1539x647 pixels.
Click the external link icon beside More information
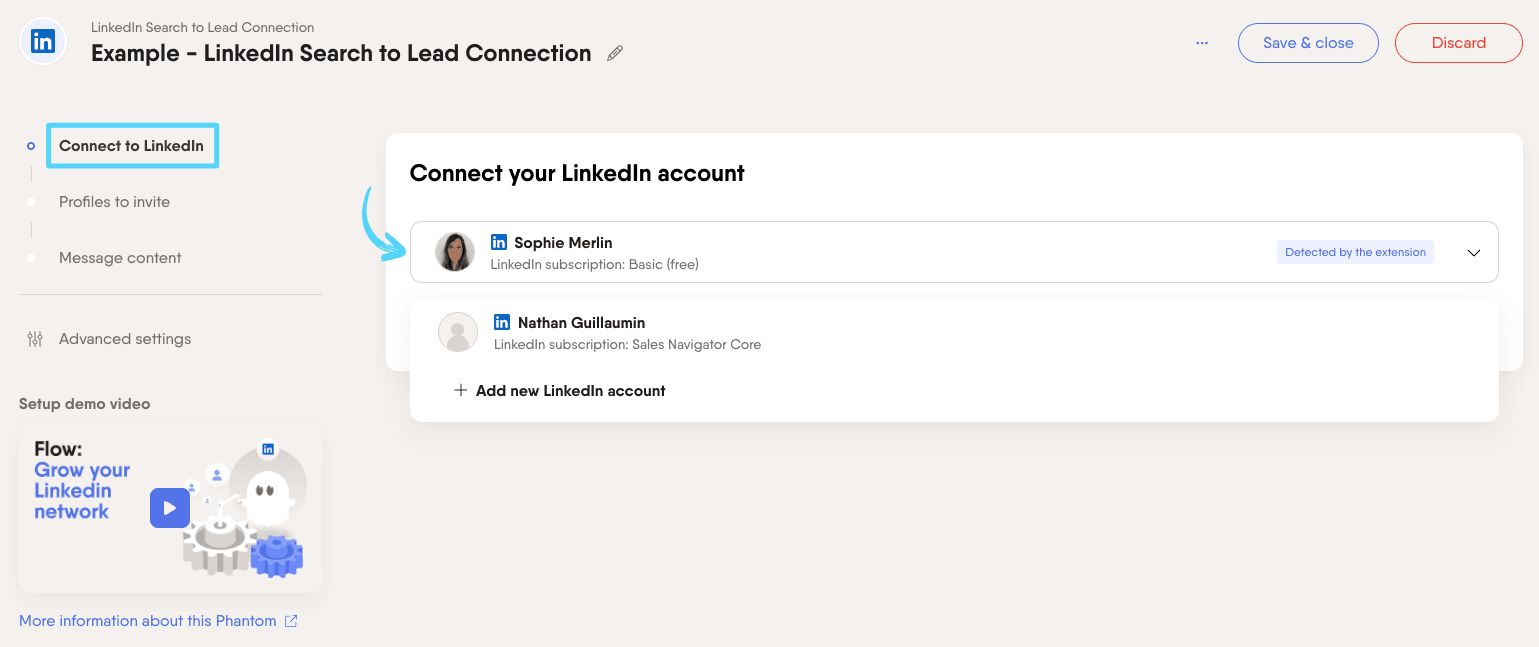(291, 621)
